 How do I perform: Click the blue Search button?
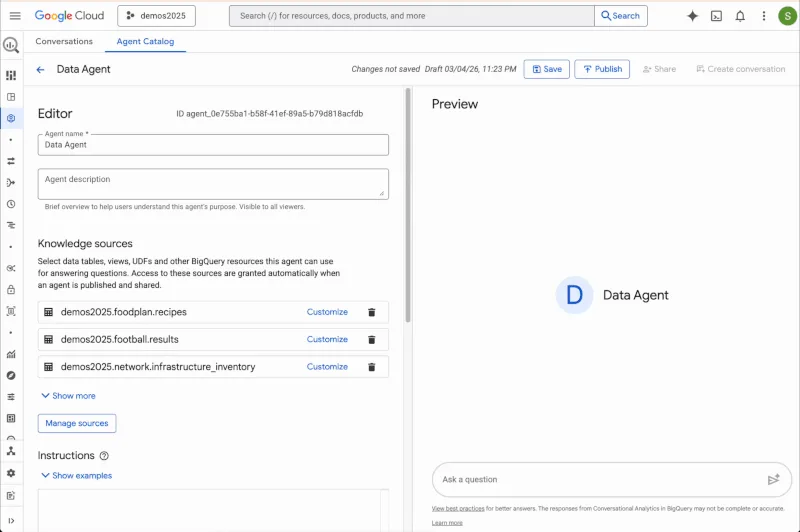[621, 16]
